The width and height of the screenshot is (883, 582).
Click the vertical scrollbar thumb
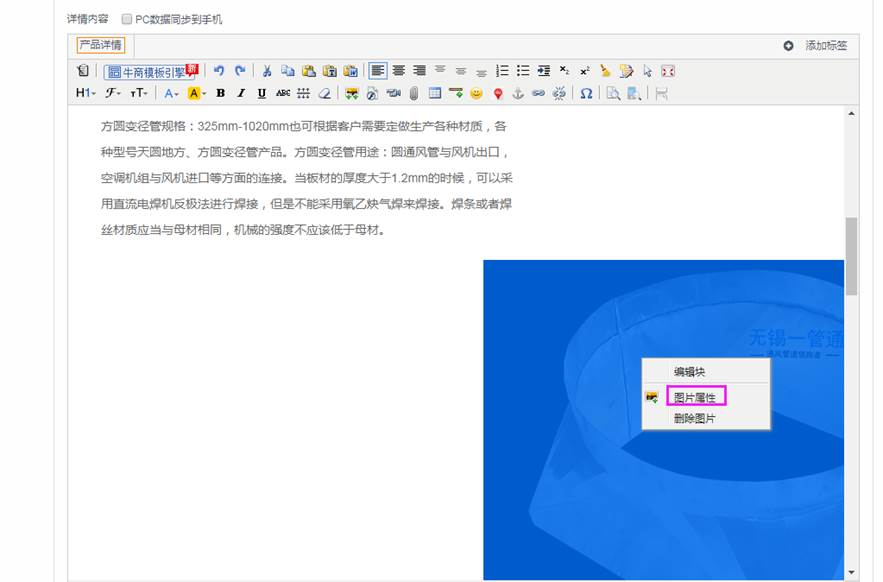click(851, 256)
